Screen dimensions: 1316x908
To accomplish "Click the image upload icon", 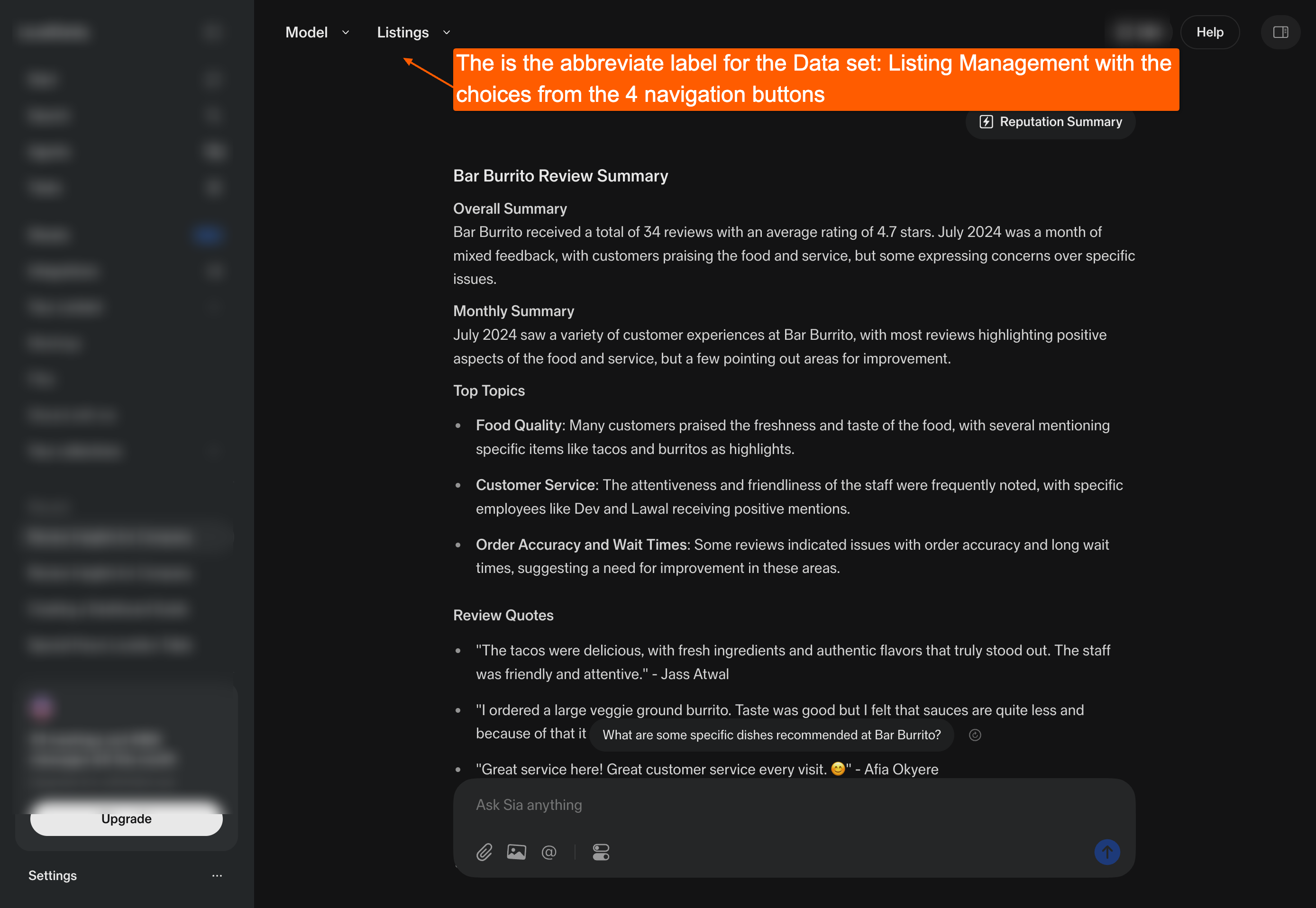I will 516,852.
